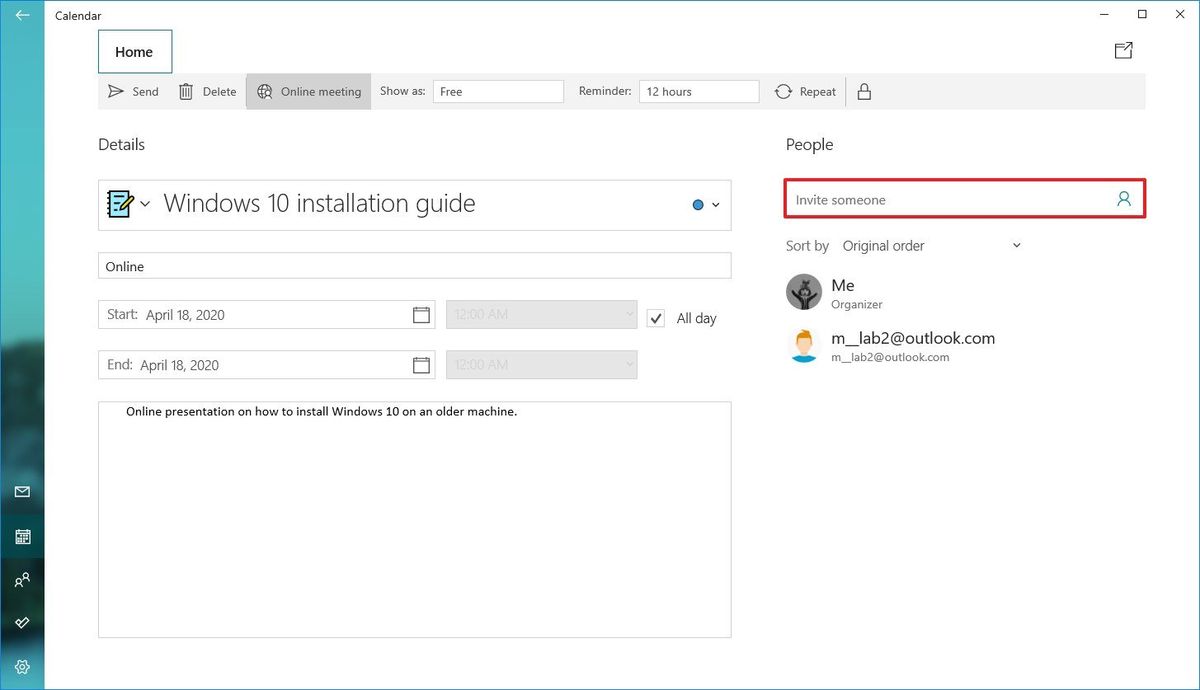Screen dimensions: 1200x690
Task: Expand the Sort by Original order dropdown
Action: tap(931, 246)
